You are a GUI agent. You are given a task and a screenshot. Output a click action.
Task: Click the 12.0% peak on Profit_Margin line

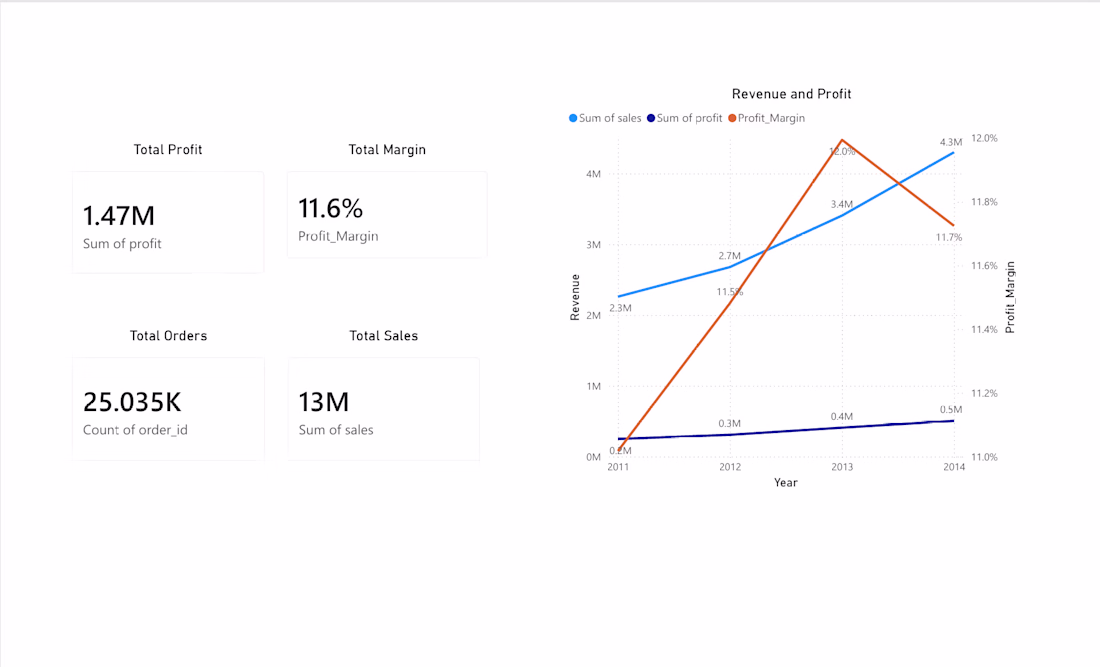(x=842, y=140)
